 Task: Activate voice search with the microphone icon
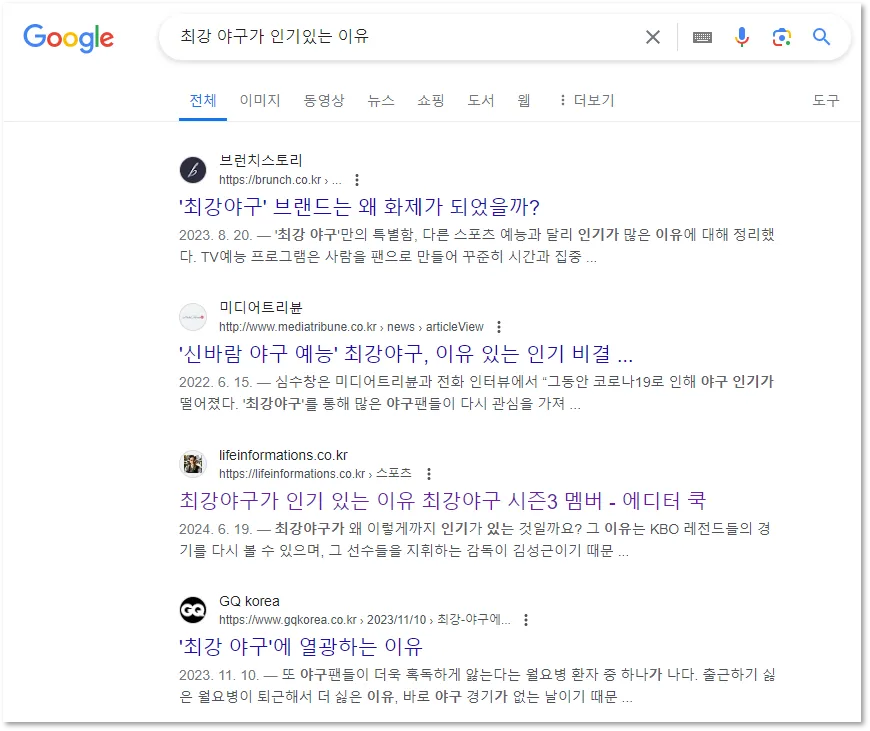741,36
